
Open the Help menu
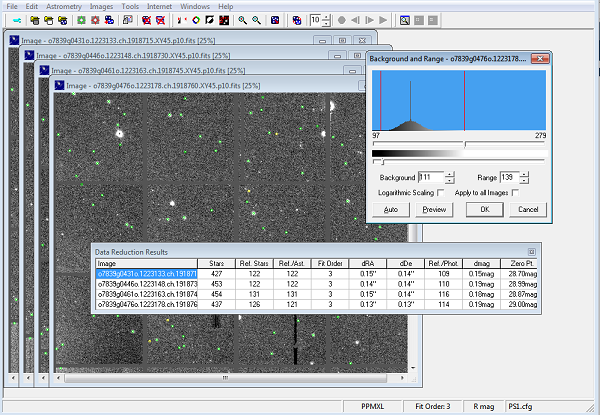pyautogui.click(x=225, y=7)
